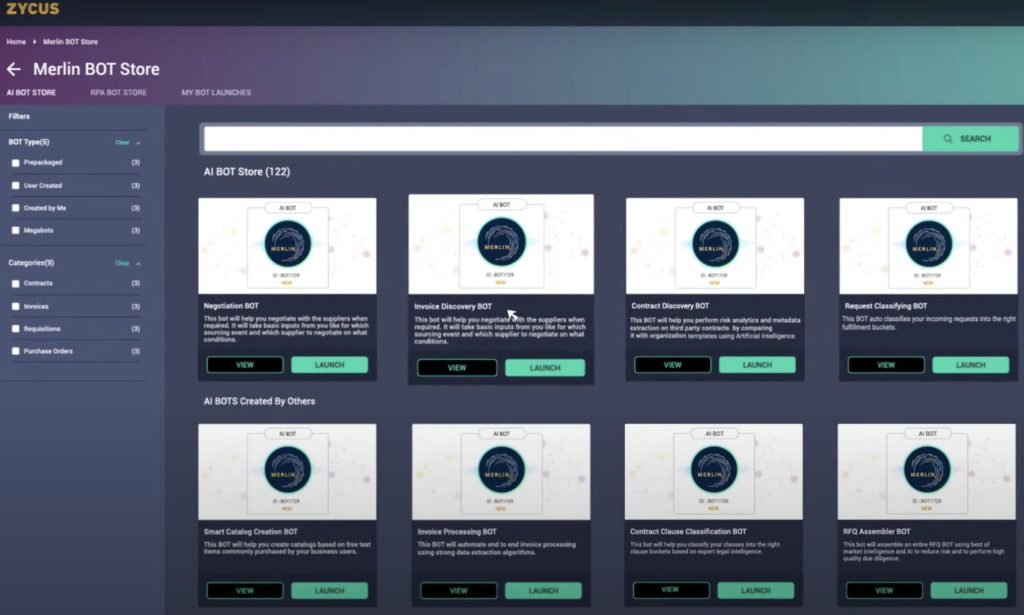Screen dimensions: 1024x615
Task: Click the Merlin icon on Contract Discovery BOT card
Action: click(x=715, y=244)
